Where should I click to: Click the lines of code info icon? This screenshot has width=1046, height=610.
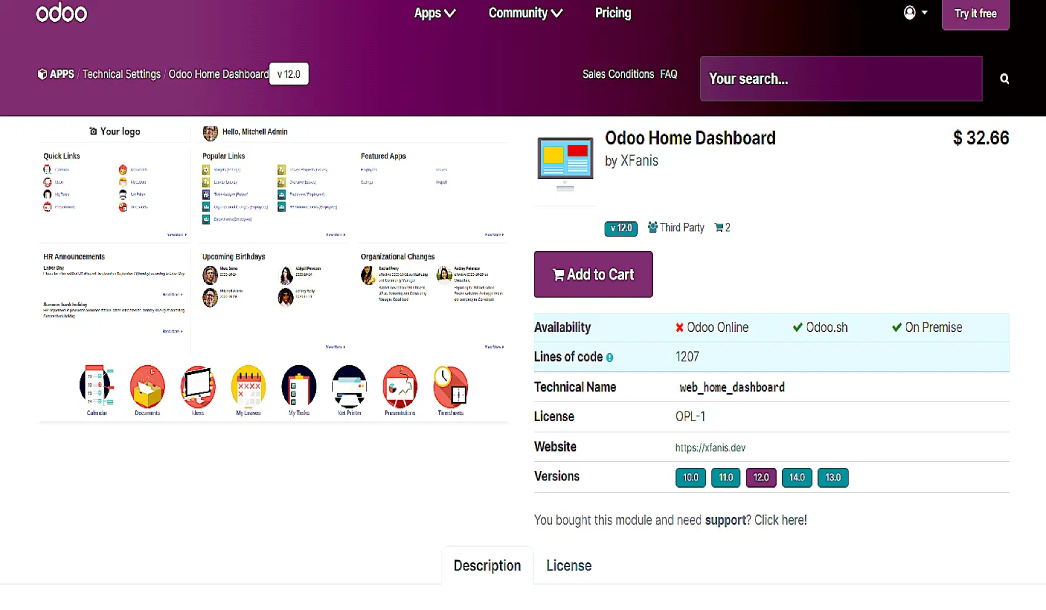tap(609, 357)
